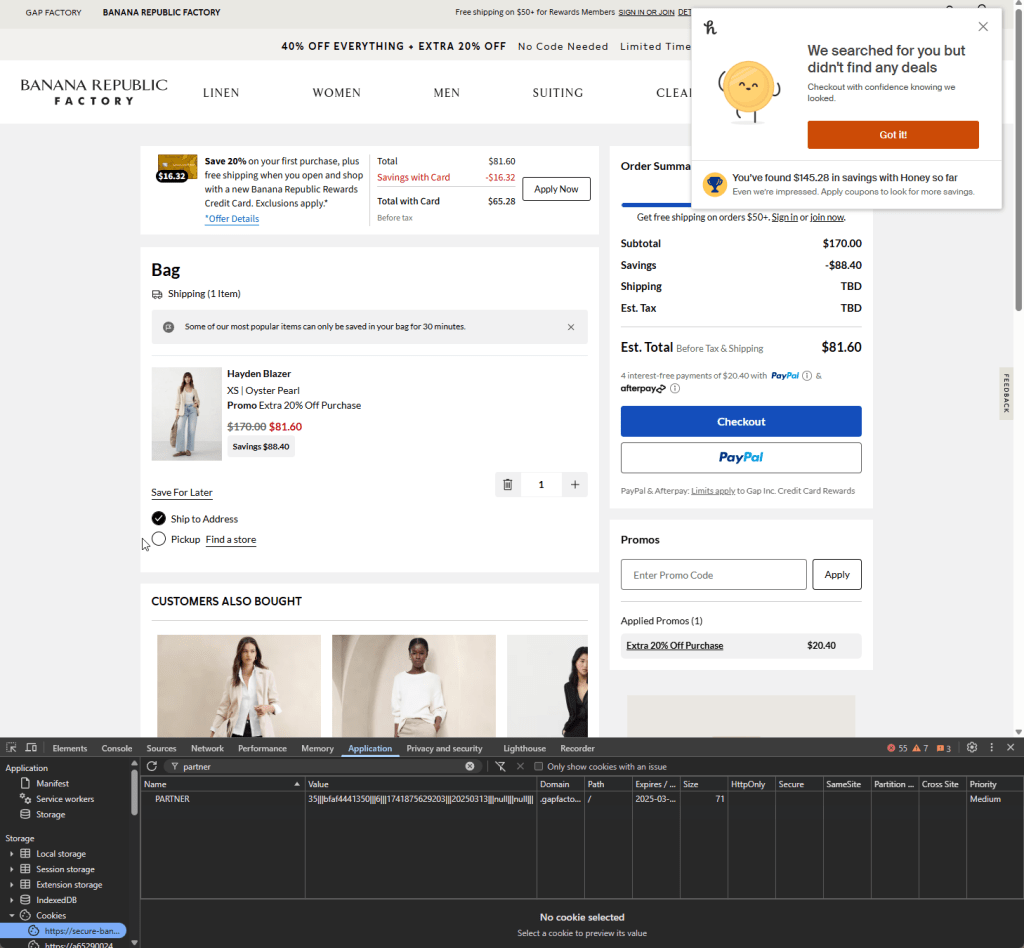Click the blue Checkout button
The height and width of the screenshot is (948, 1024).
pos(741,421)
